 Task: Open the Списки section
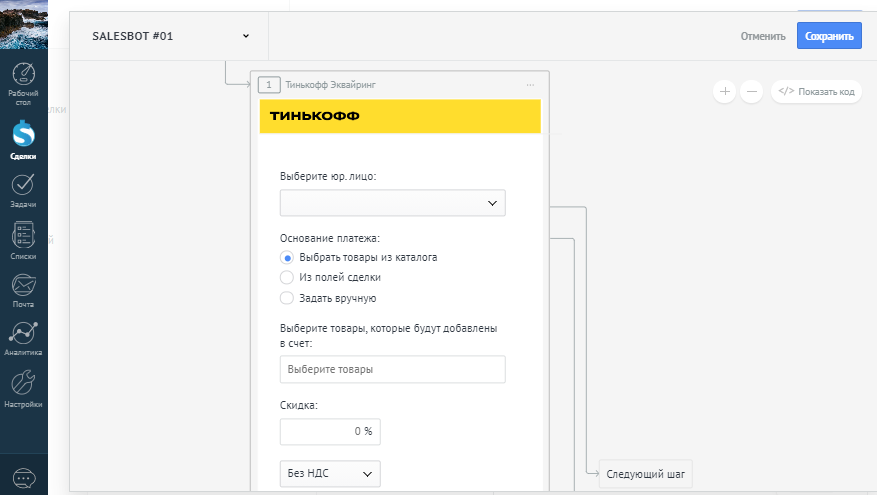coord(23,241)
